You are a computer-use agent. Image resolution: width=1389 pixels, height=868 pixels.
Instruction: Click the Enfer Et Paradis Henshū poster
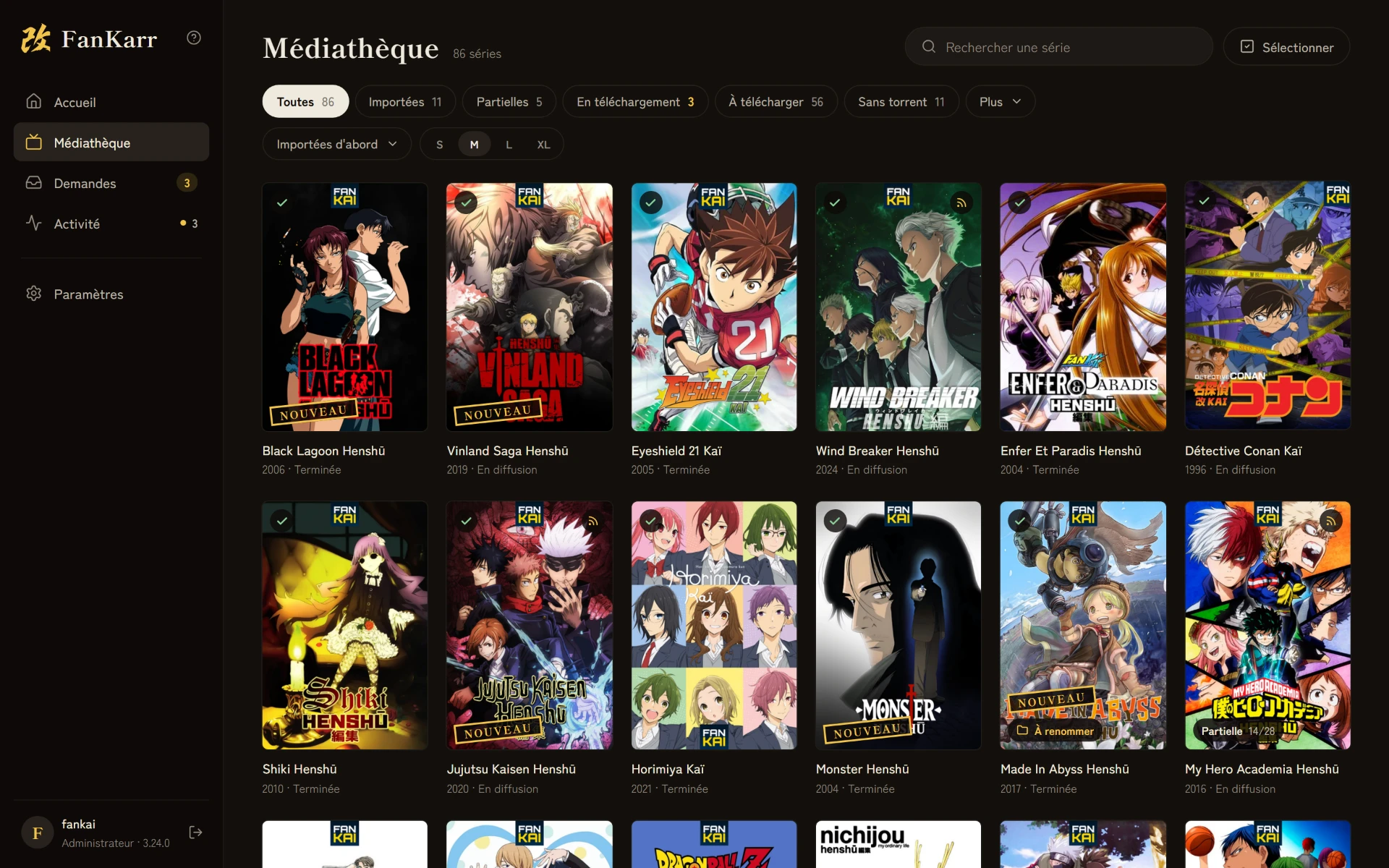tap(1083, 307)
